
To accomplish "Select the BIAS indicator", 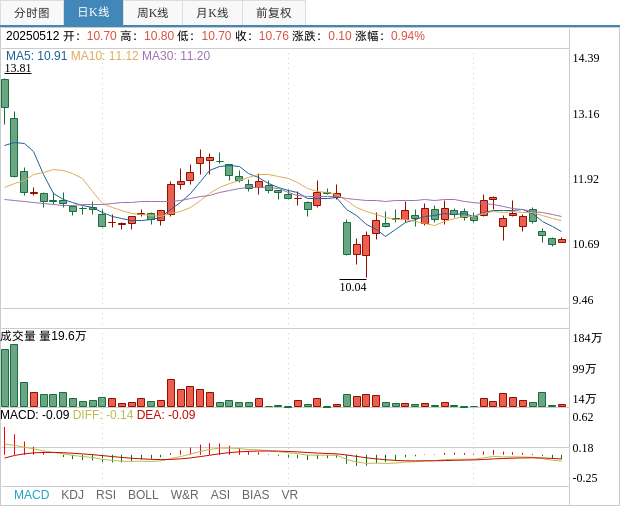I will [255, 495].
